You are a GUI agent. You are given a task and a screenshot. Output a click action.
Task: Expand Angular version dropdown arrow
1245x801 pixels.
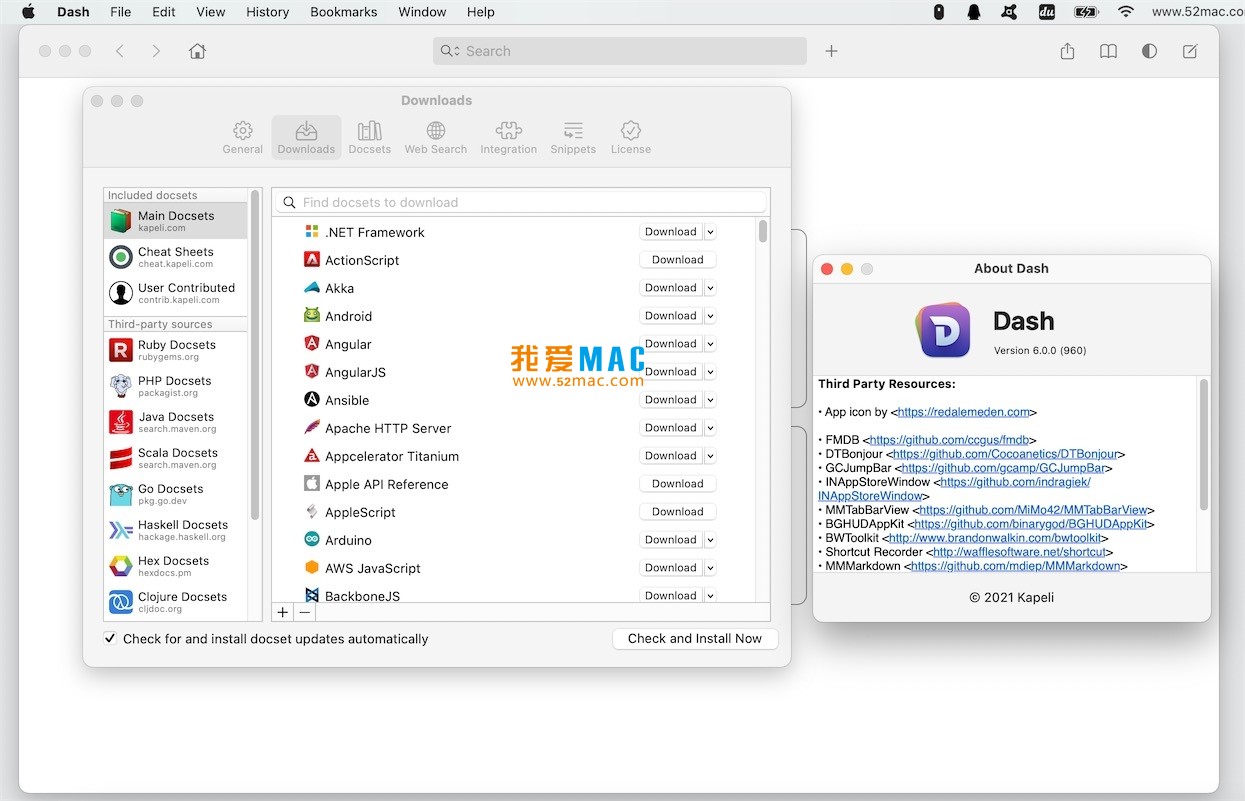(x=710, y=344)
